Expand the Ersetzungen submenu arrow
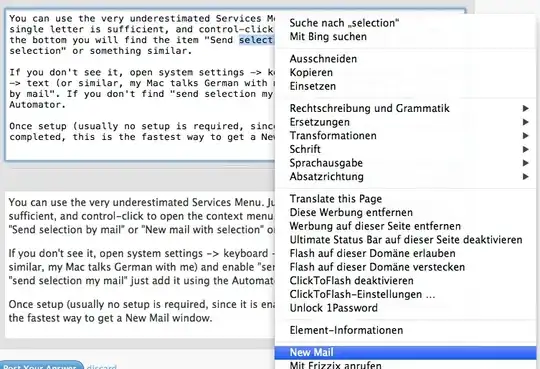The width and height of the screenshot is (540, 369). pos(525,122)
